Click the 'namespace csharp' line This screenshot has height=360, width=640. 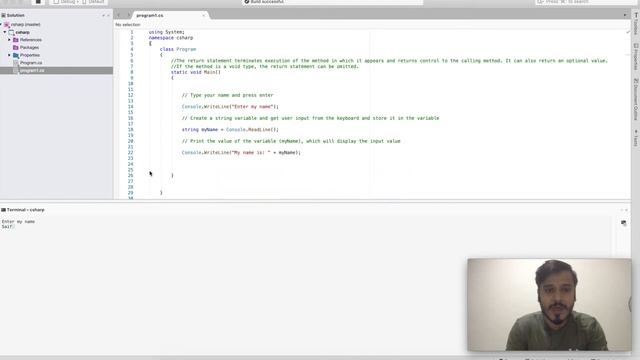171,38
